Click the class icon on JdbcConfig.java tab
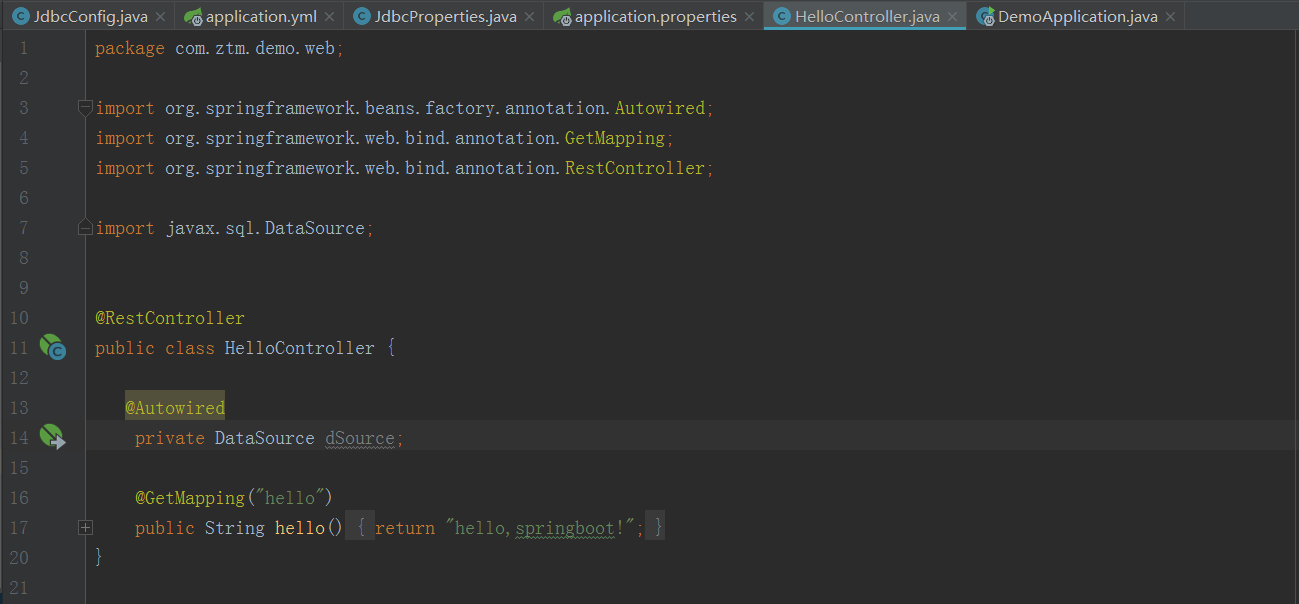Image resolution: width=1299 pixels, height=604 pixels. click(20, 17)
